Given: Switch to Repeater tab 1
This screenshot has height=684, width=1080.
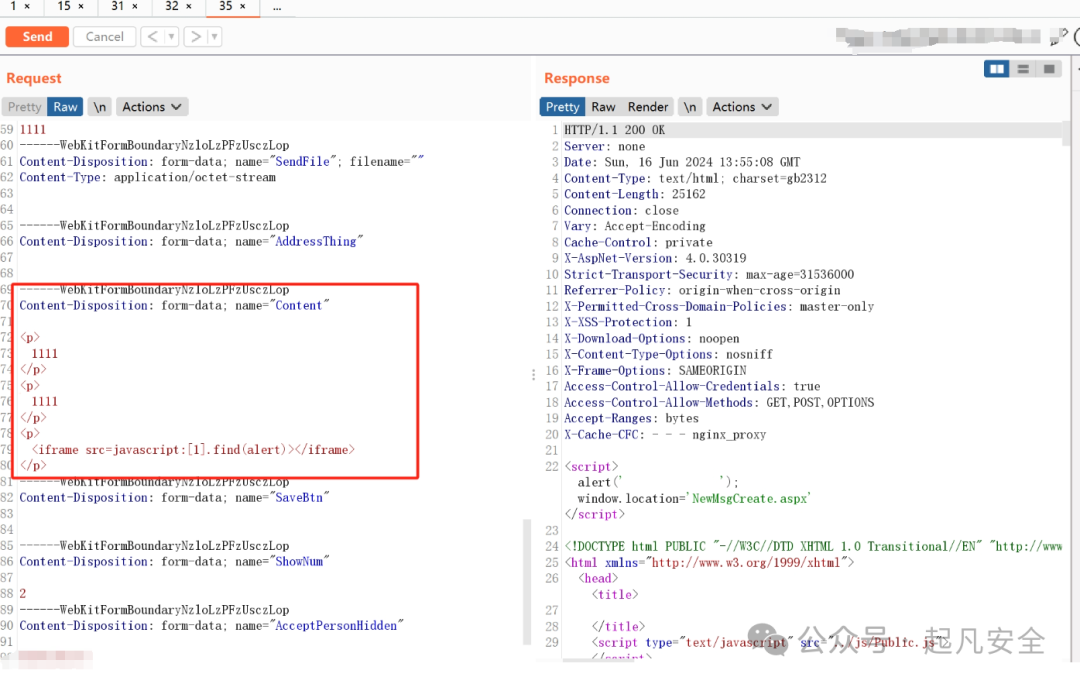Looking at the screenshot, I should point(12,6).
